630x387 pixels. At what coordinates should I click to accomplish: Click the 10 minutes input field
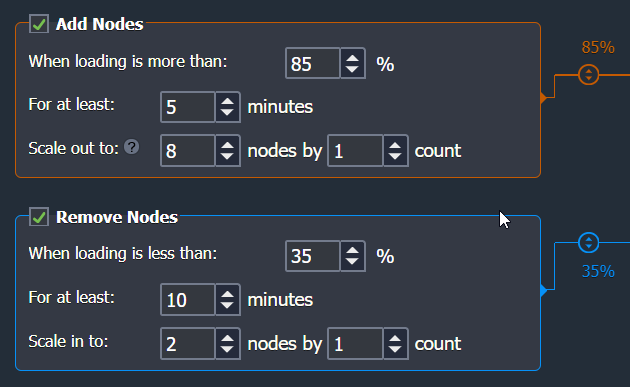[x=188, y=299]
